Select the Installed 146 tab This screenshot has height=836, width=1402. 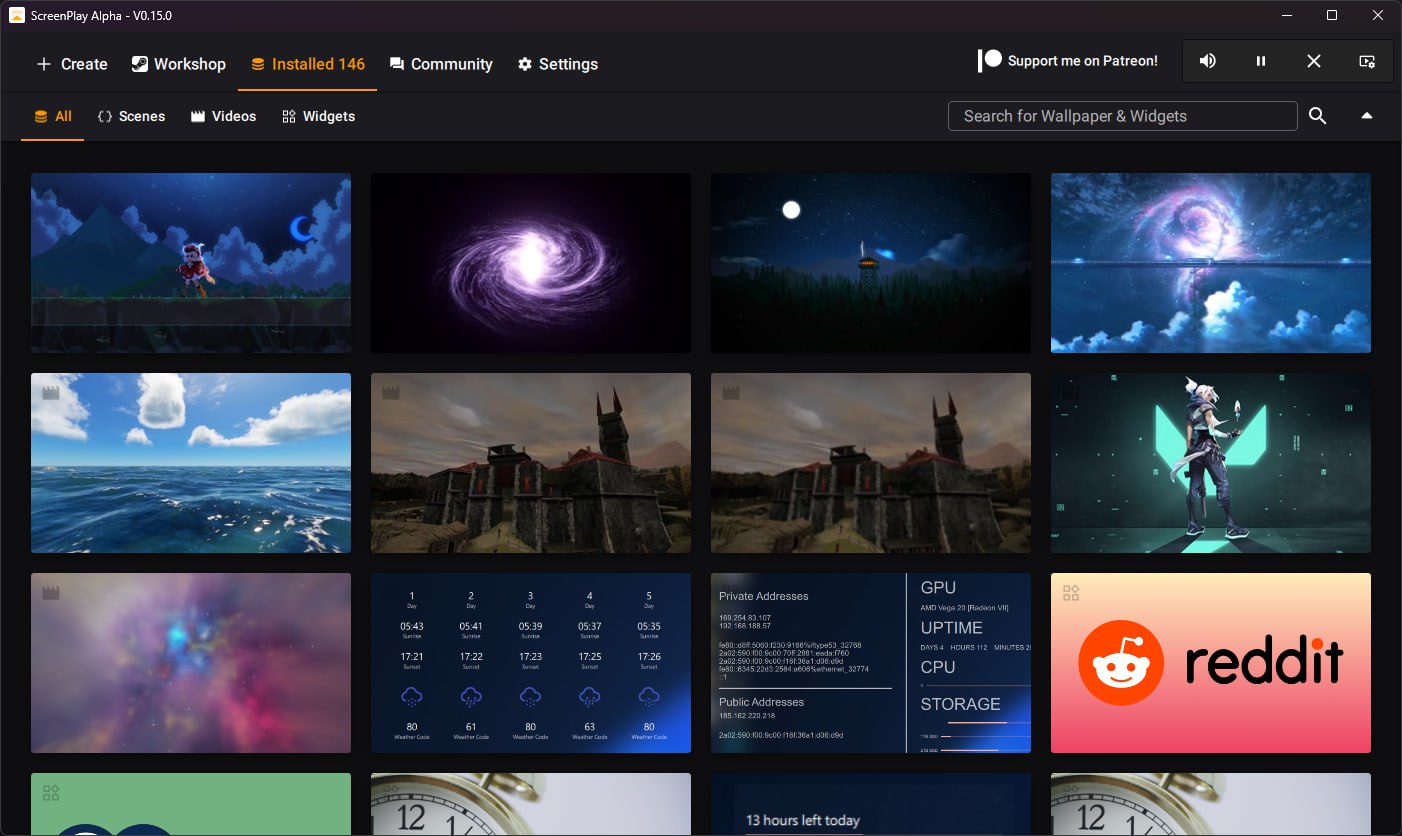click(308, 64)
